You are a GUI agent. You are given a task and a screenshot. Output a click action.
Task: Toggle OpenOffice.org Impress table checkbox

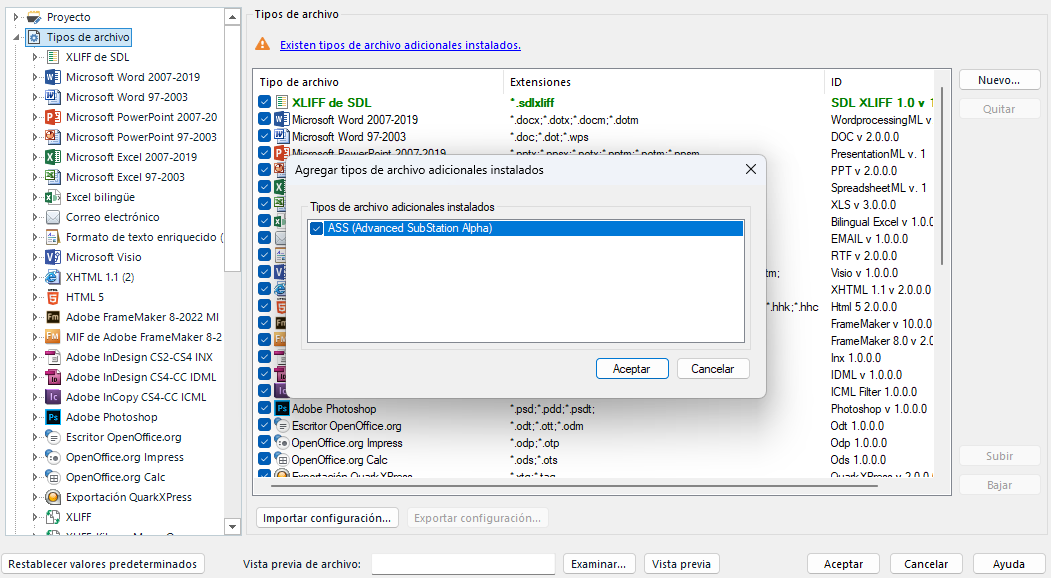point(265,443)
